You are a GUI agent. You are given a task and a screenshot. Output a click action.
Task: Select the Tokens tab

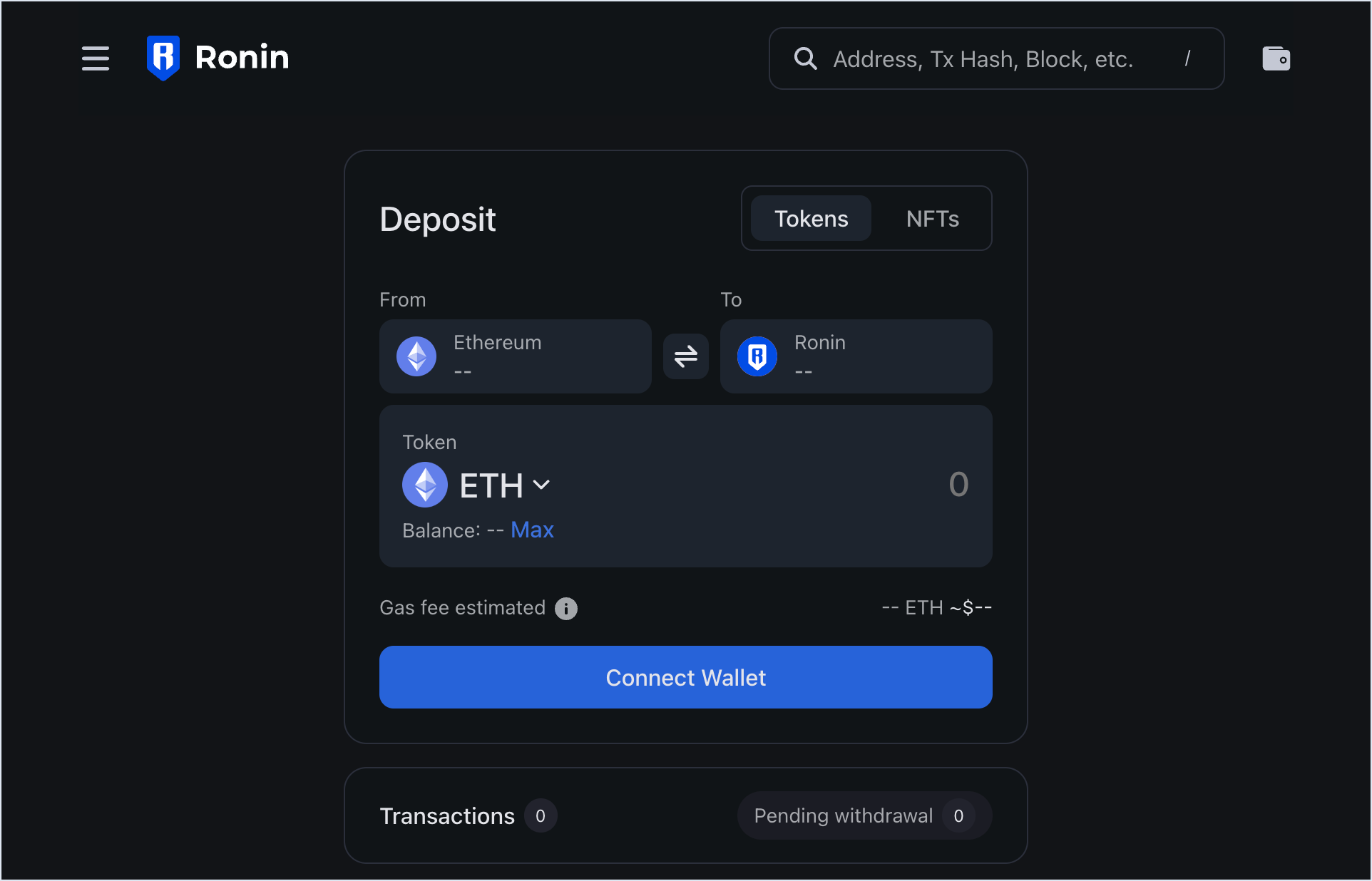coord(811,218)
